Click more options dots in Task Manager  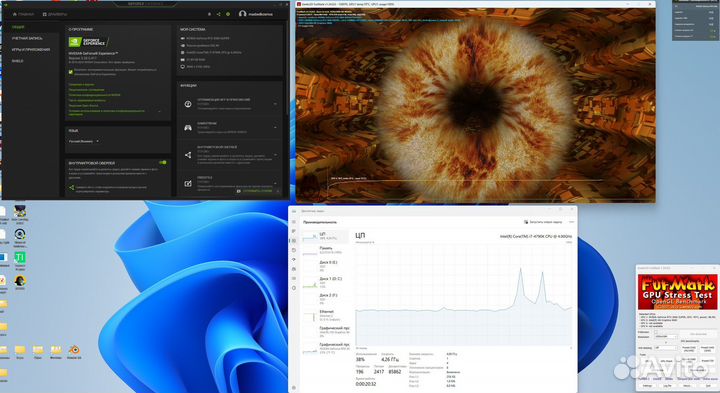coord(572,222)
